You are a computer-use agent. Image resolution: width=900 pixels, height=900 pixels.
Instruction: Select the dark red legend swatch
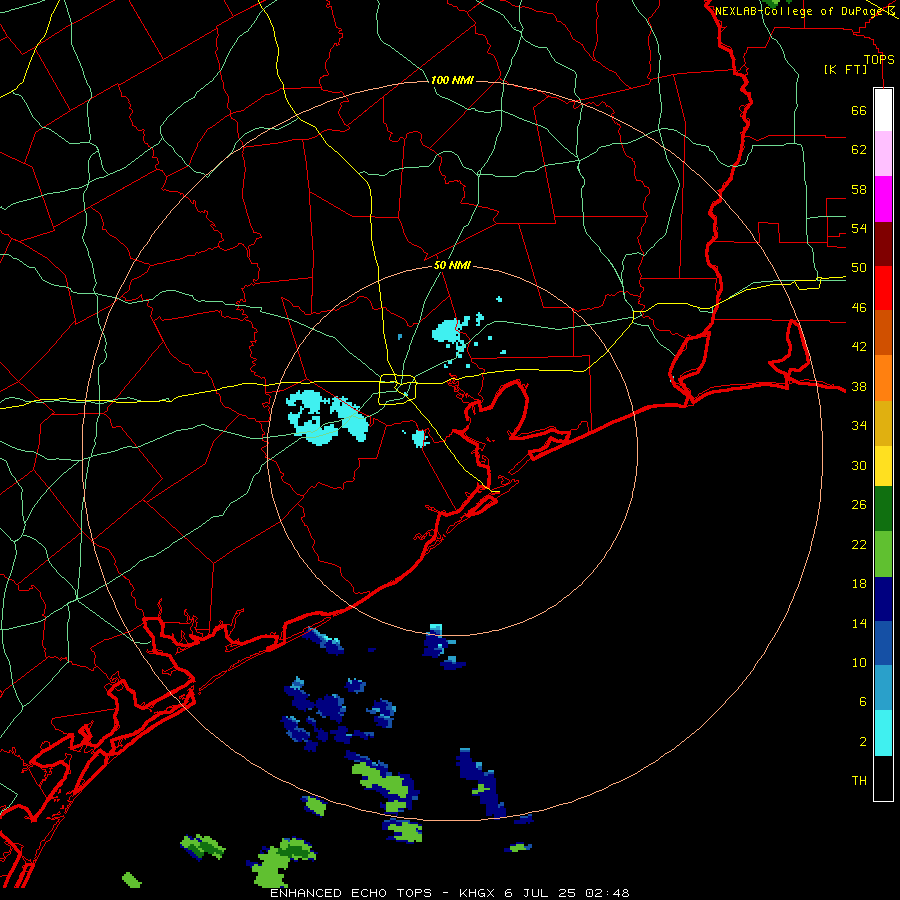(883, 244)
